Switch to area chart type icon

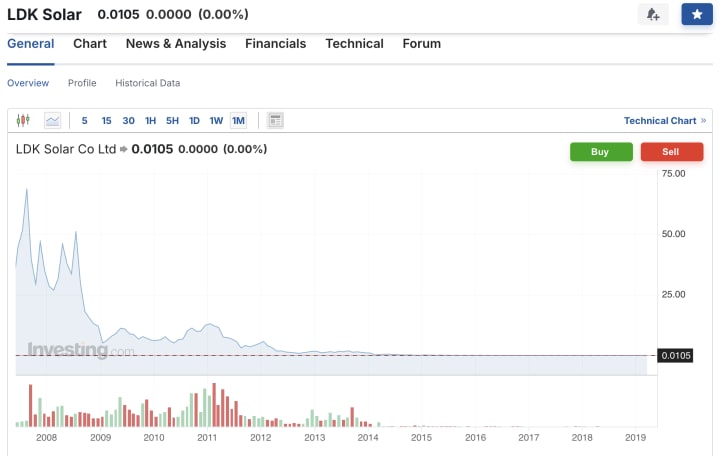pyautogui.click(x=52, y=120)
